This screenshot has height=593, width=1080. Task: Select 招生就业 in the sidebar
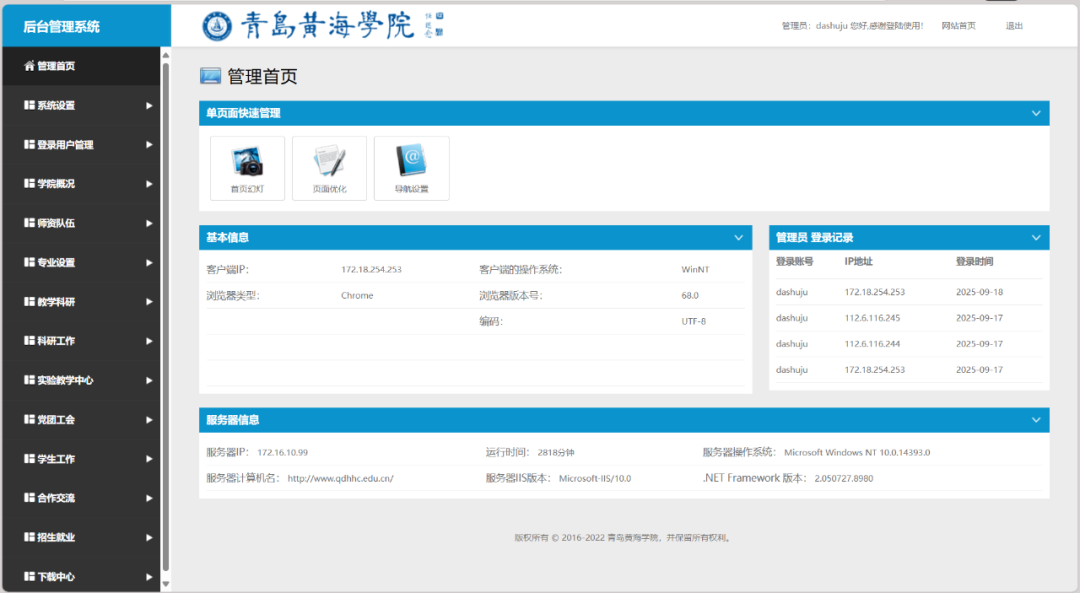[x=56, y=537]
